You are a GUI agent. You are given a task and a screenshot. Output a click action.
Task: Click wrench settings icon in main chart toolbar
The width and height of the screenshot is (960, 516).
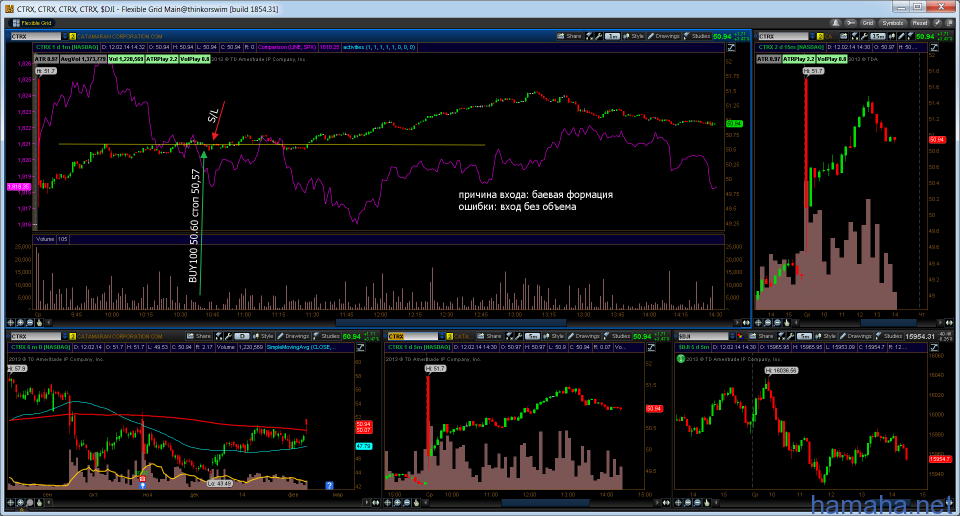point(599,36)
